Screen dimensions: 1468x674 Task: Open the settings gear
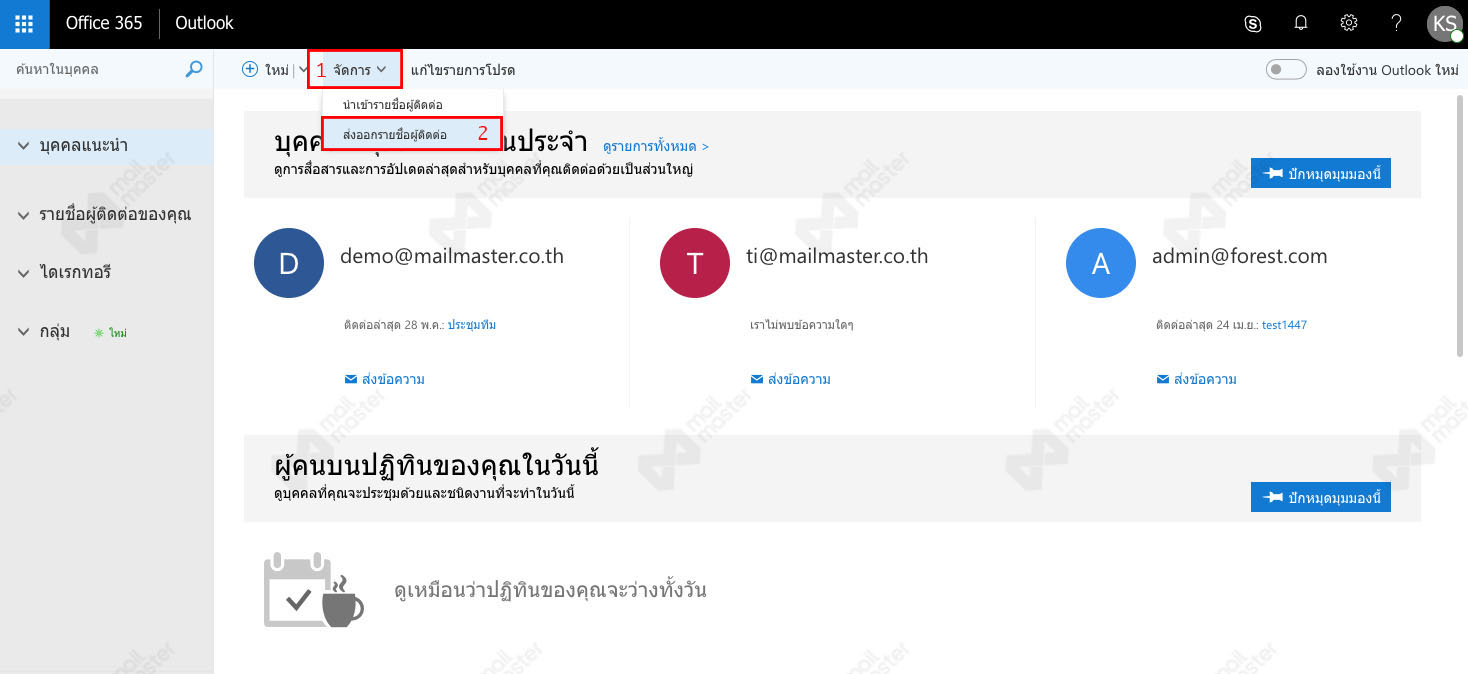coord(1349,24)
